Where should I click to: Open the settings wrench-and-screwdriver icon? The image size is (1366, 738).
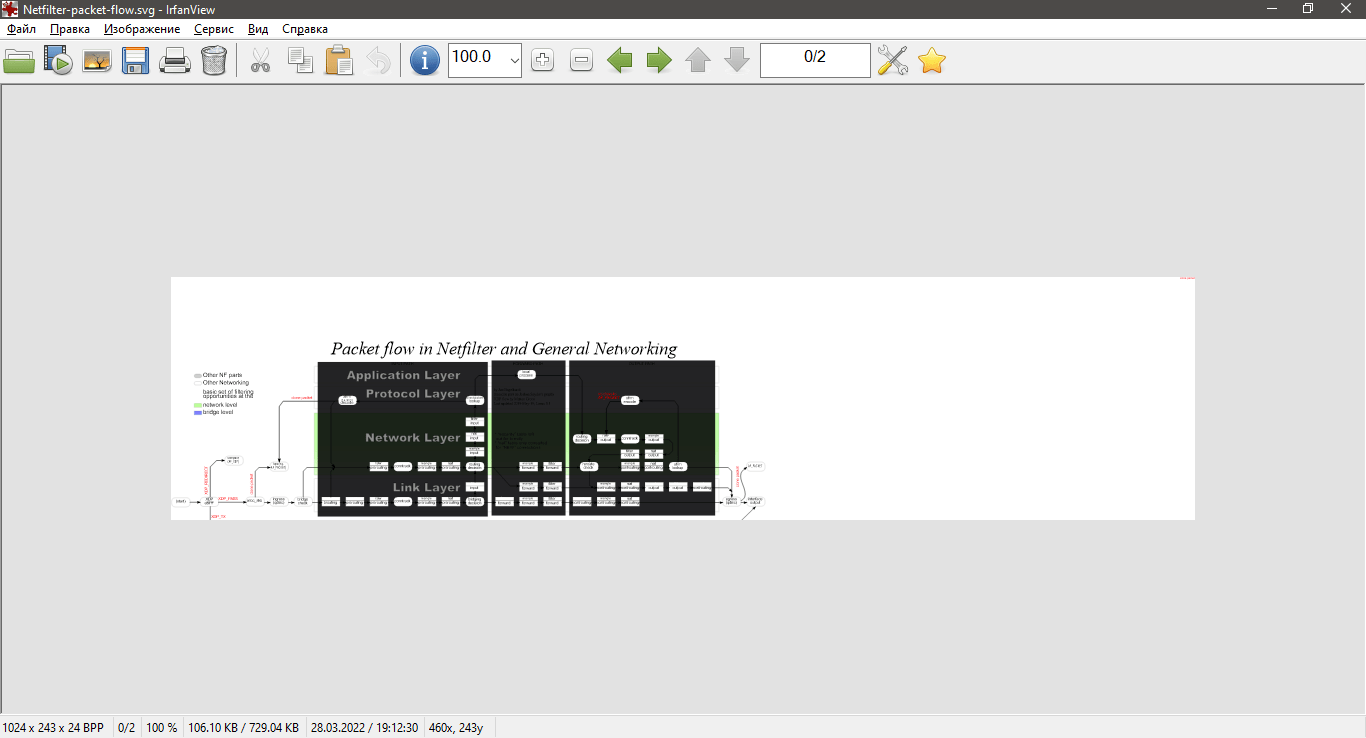[892, 61]
